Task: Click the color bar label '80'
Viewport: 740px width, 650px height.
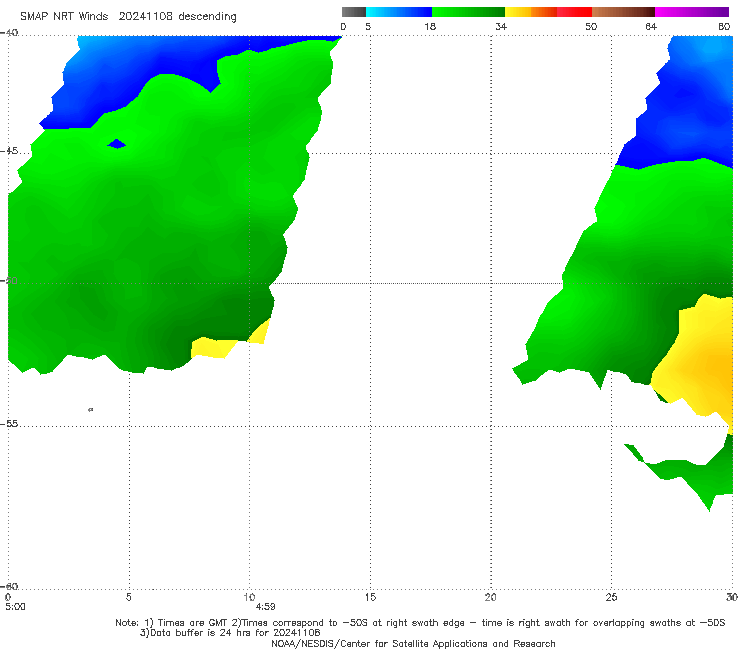Action: click(x=724, y=27)
